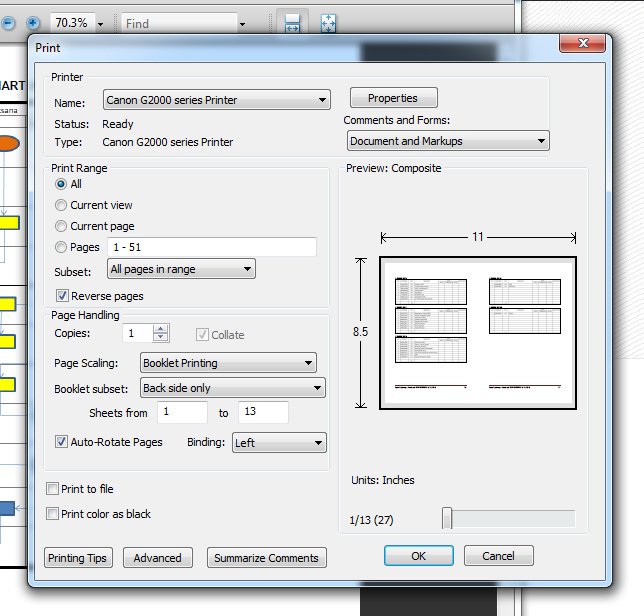Open the Binding dropdown
This screenshot has height=616, width=644.
[x=279, y=443]
